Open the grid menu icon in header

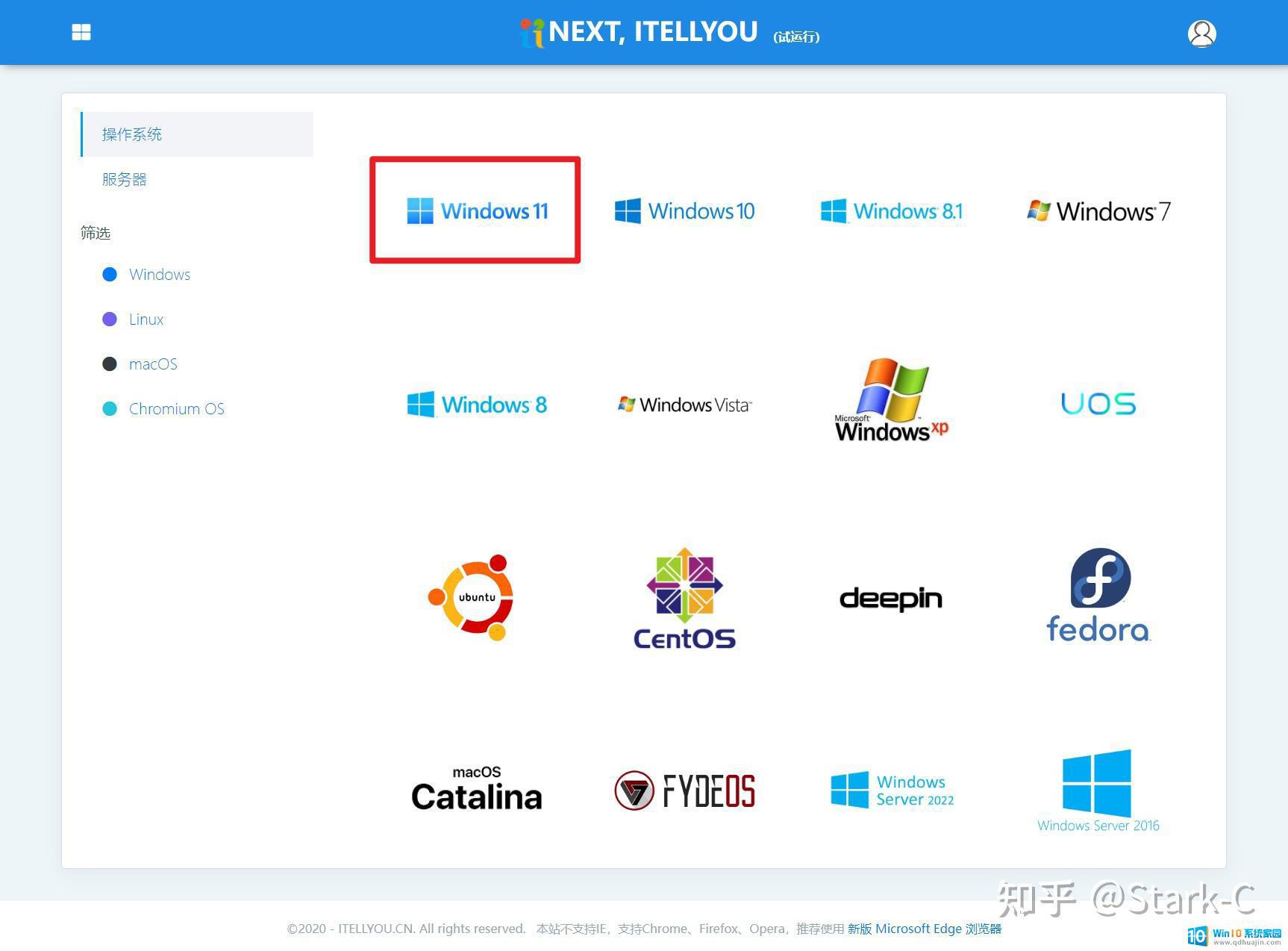81,32
